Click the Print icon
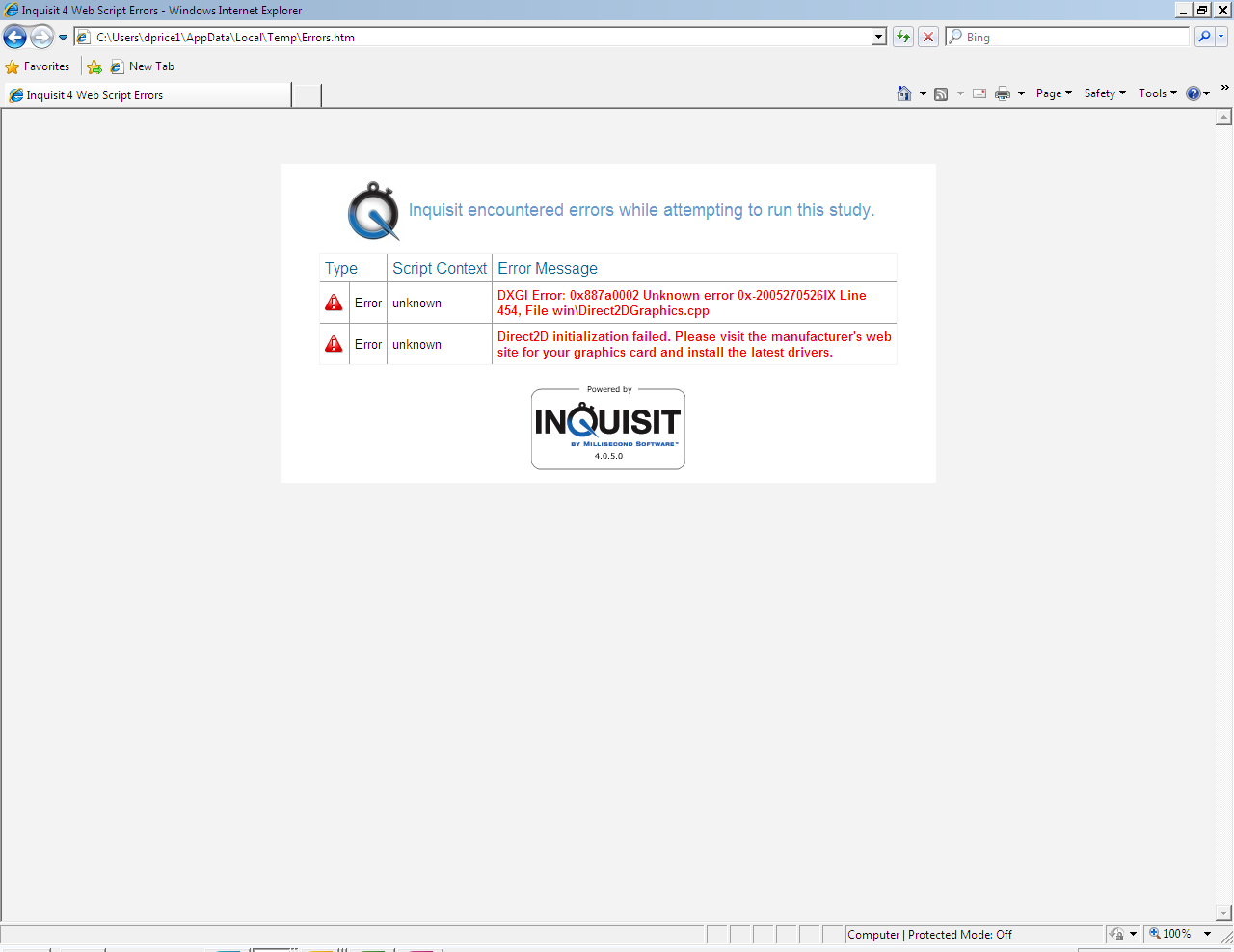 pos(1003,93)
